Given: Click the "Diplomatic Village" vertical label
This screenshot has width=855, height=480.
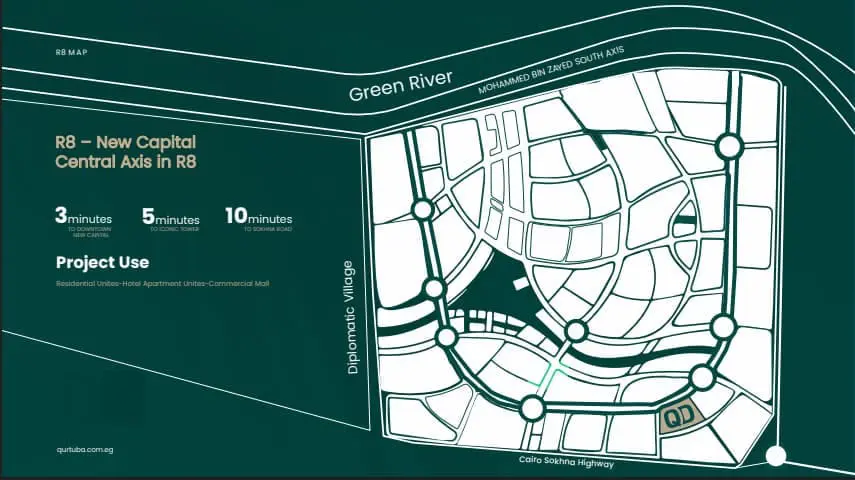Looking at the screenshot, I should click(x=350, y=317).
